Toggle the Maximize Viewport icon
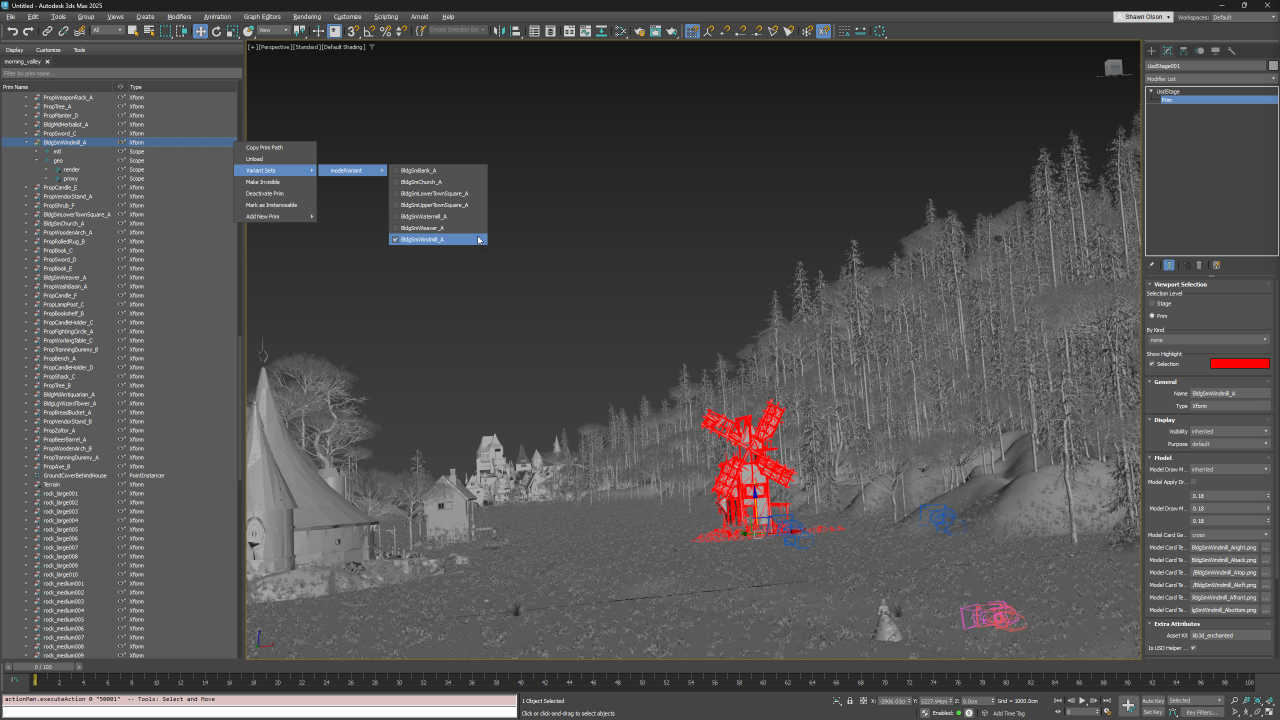The width and height of the screenshot is (1280, 720). pos(1268,711)
